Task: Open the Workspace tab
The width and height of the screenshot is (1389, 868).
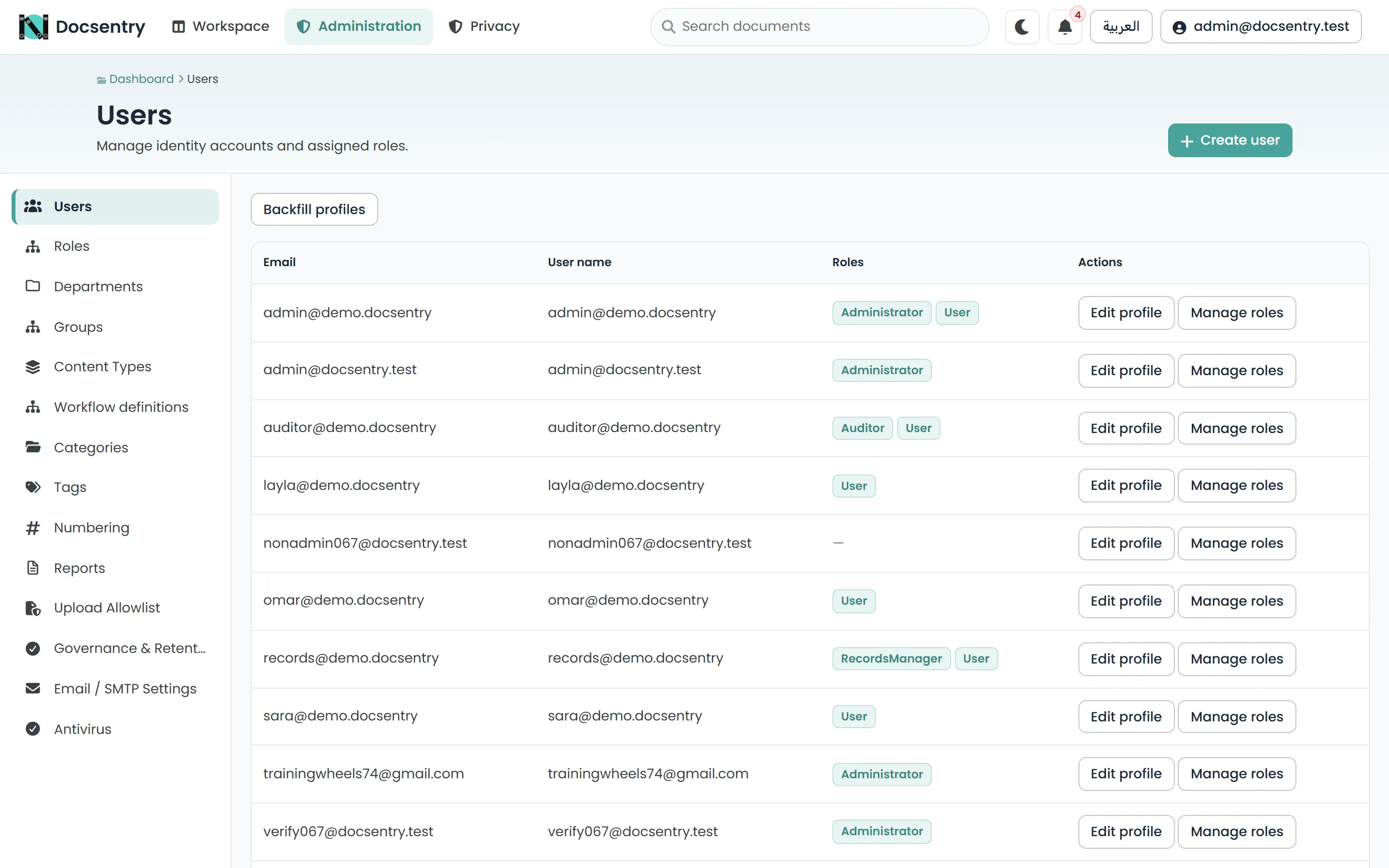Action: 220,27
